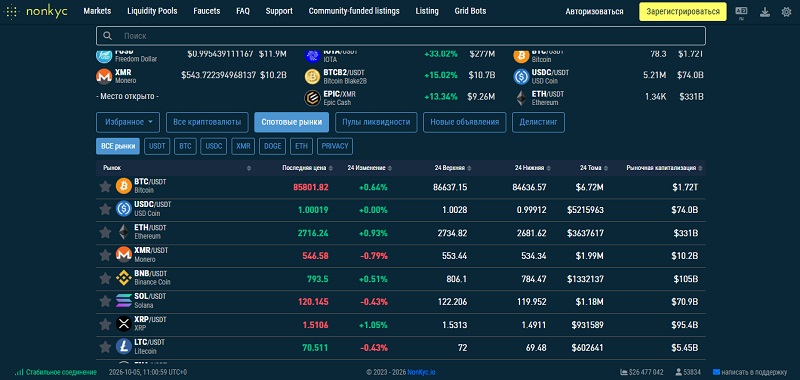
Task: Favorite the BTC/USDT market star
Action: 105,187
